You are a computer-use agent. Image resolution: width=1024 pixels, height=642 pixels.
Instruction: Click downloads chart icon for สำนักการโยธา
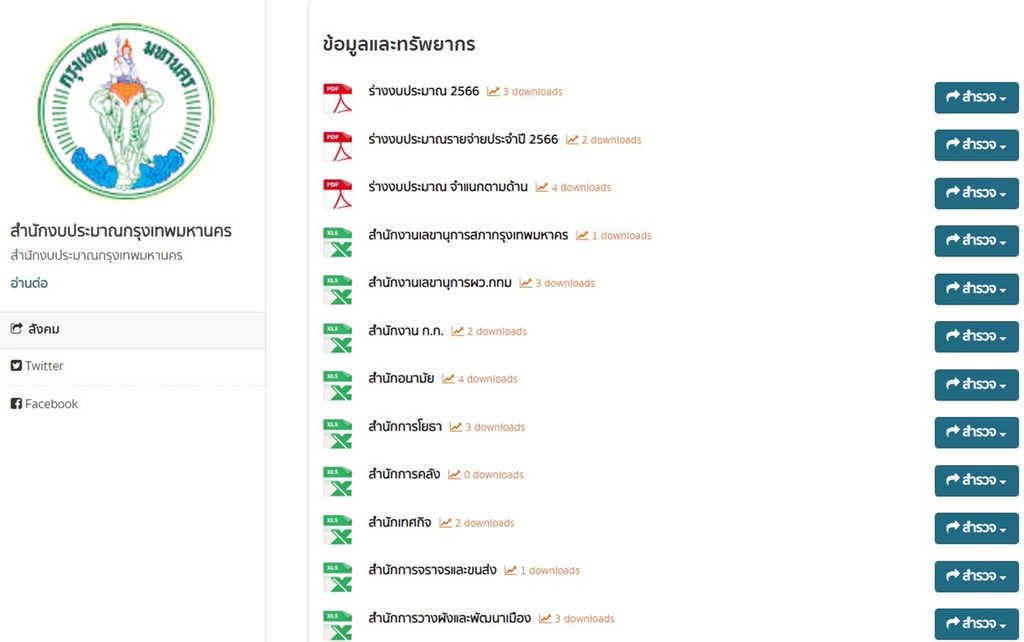pyautogui.click(x=456, y=427)
